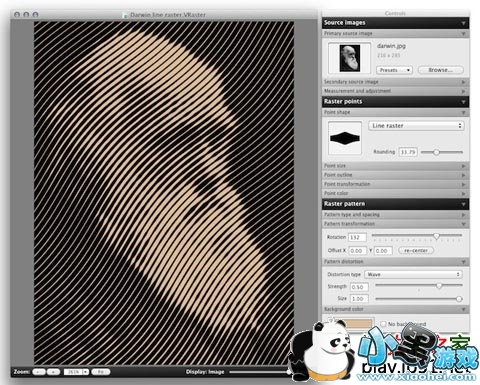
Task: Collapse the Point shape panel
Action: pyautogui.click(x=395, y=112)
